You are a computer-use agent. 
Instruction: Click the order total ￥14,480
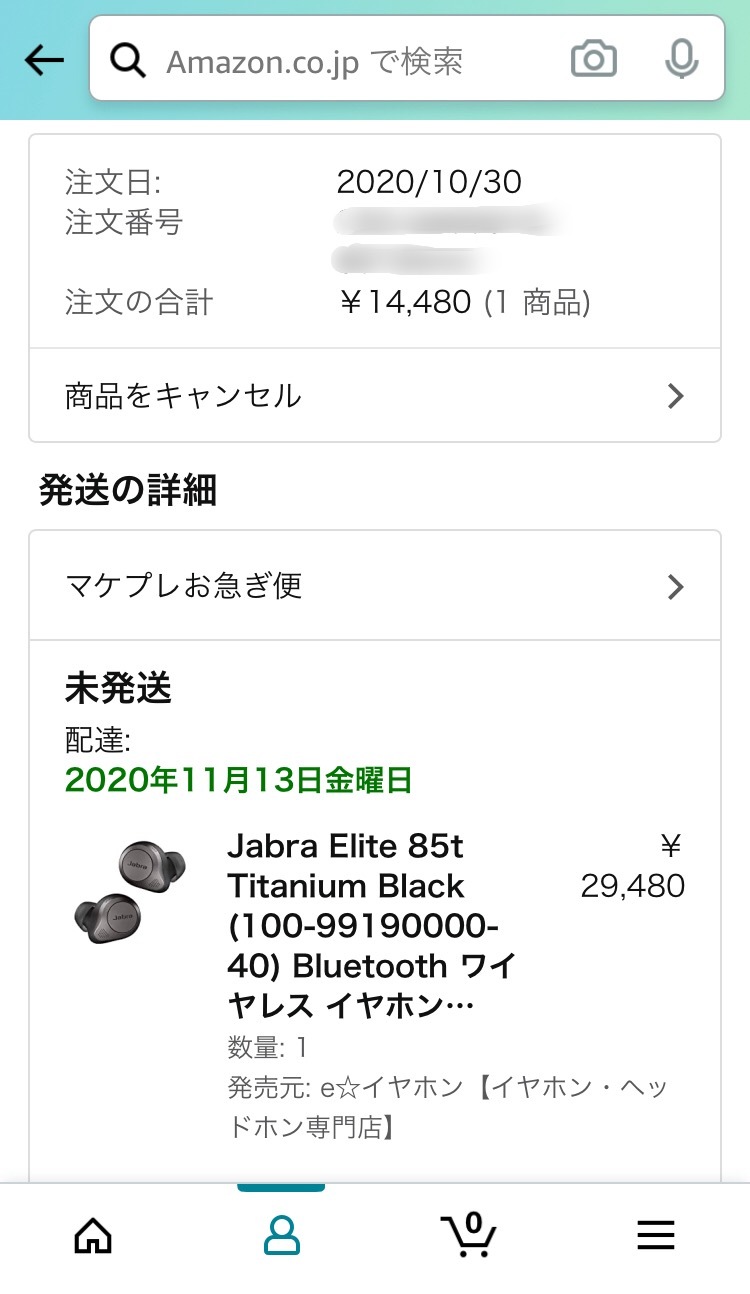[x=405, y=302]
